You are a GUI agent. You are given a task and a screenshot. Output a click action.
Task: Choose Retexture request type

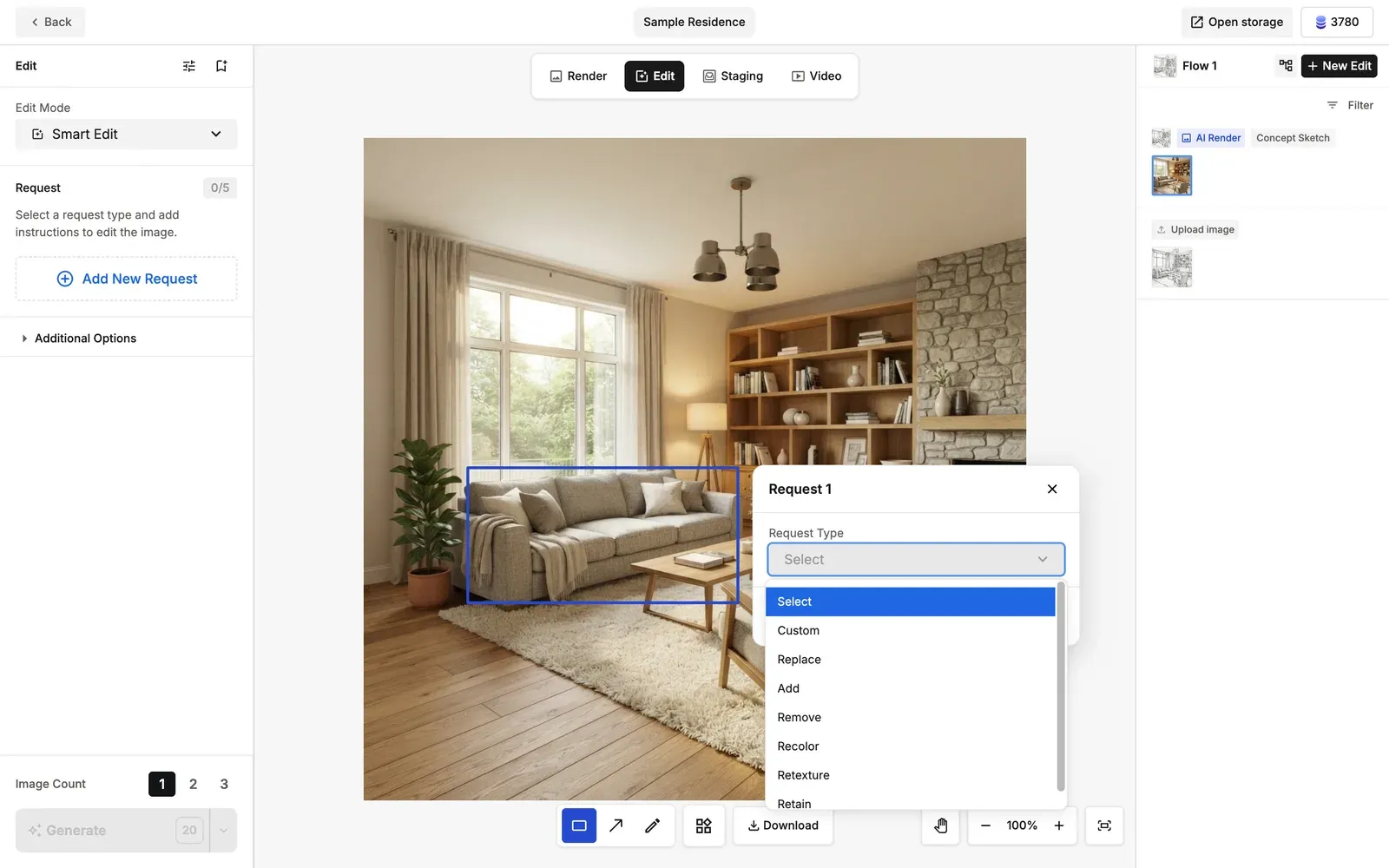(910, 775)
